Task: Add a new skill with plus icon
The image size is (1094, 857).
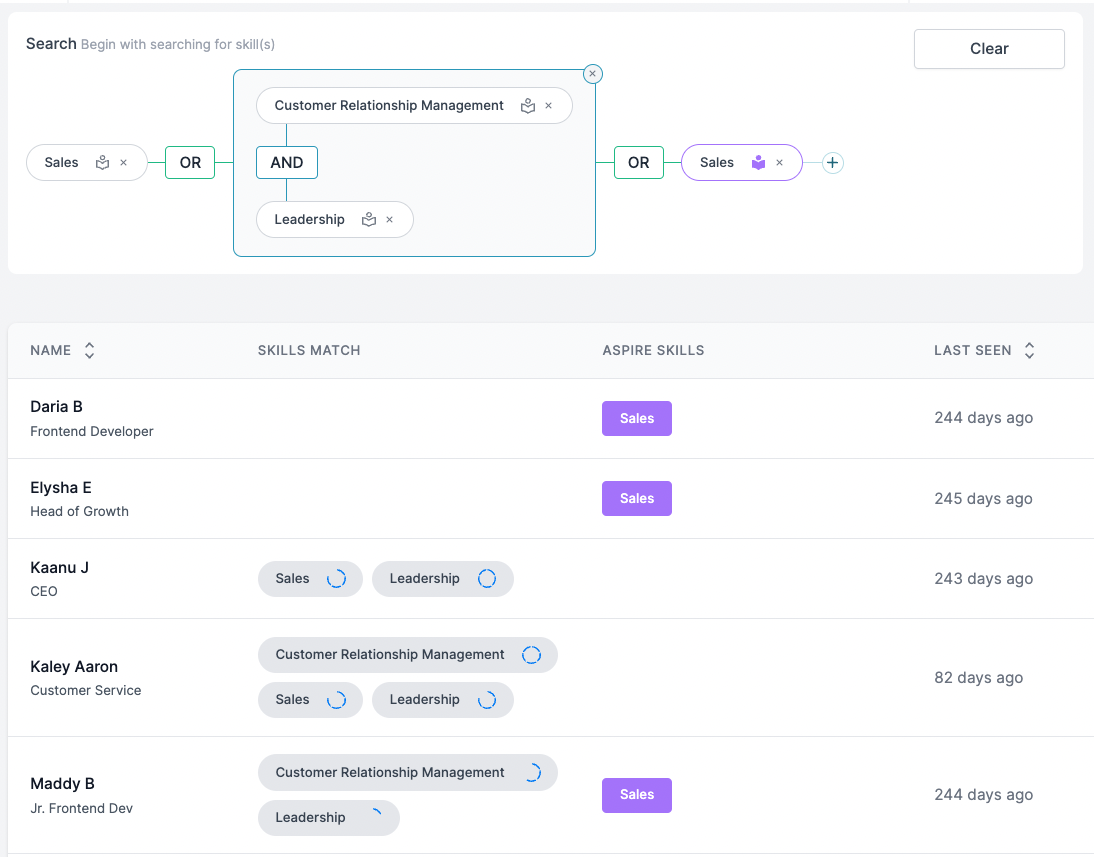Action: point(832,163)
